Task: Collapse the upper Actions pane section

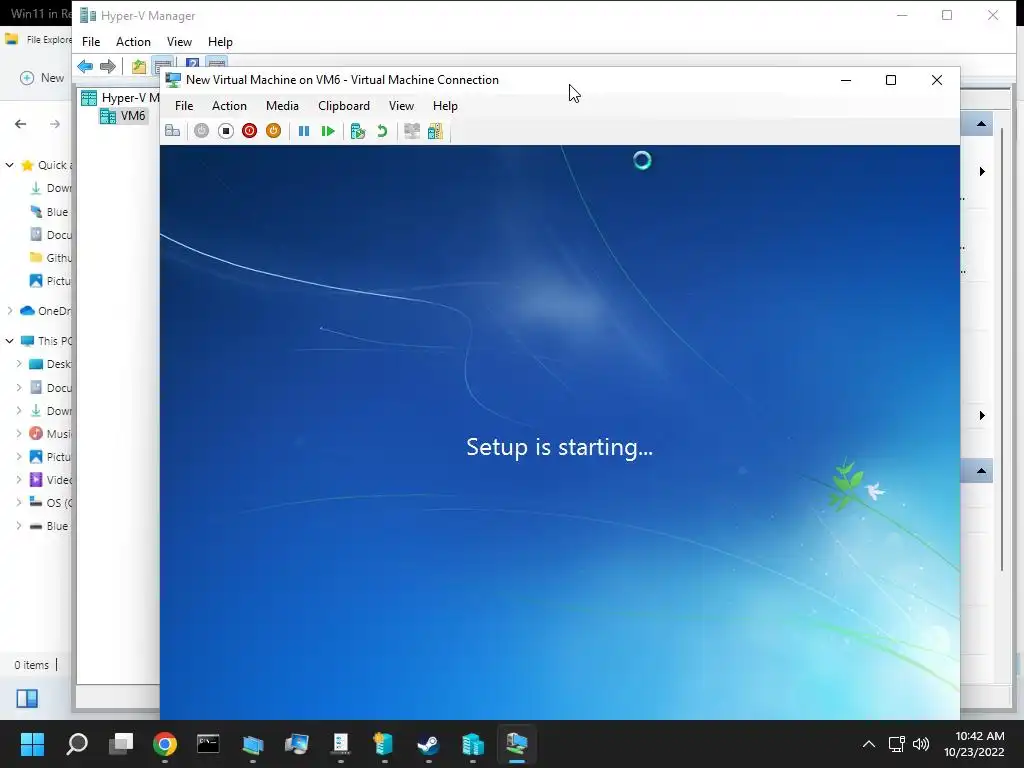Action: (x=981, y=124)
